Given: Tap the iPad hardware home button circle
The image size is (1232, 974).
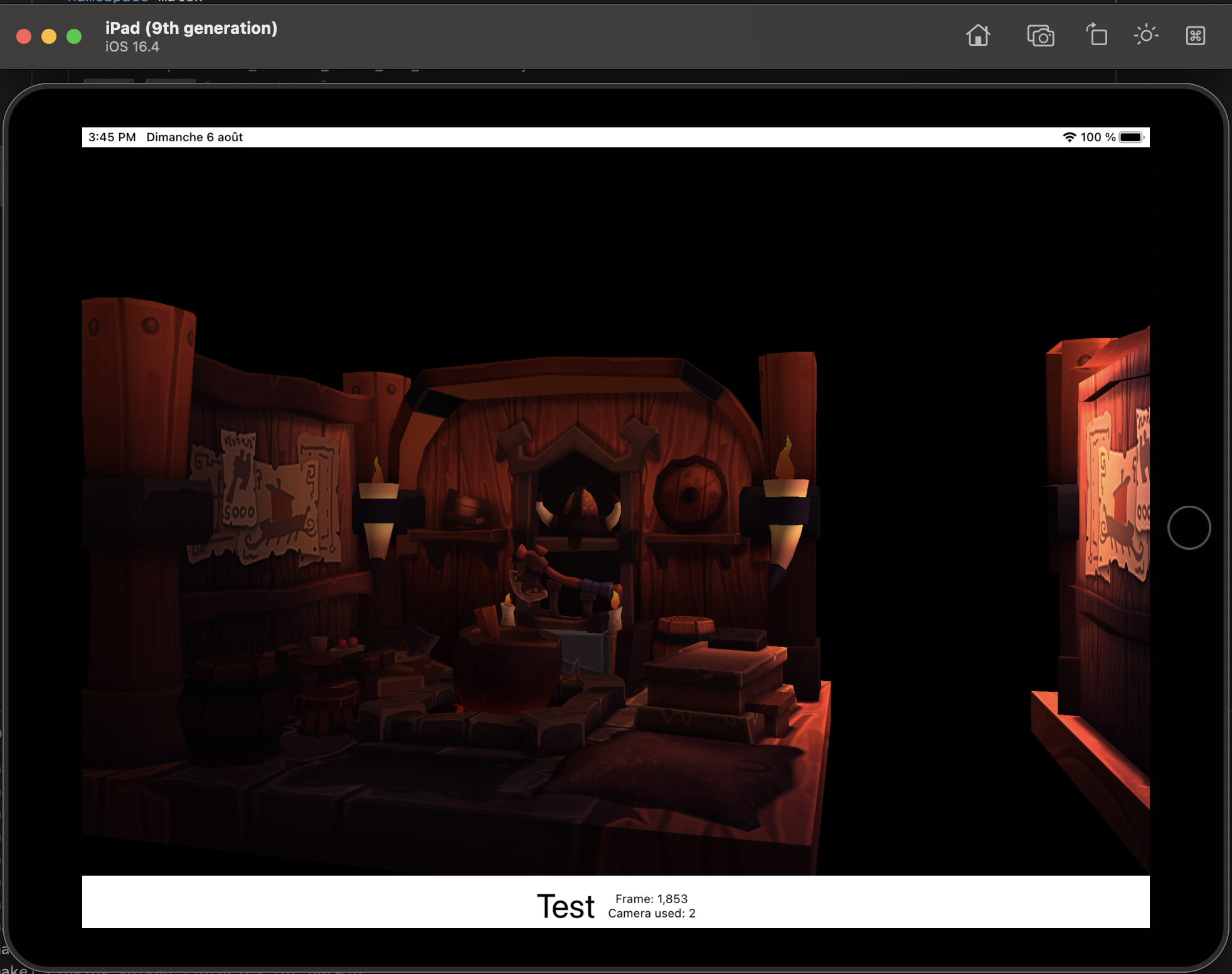Looking at the screenshot, I should coord(1189,527).
